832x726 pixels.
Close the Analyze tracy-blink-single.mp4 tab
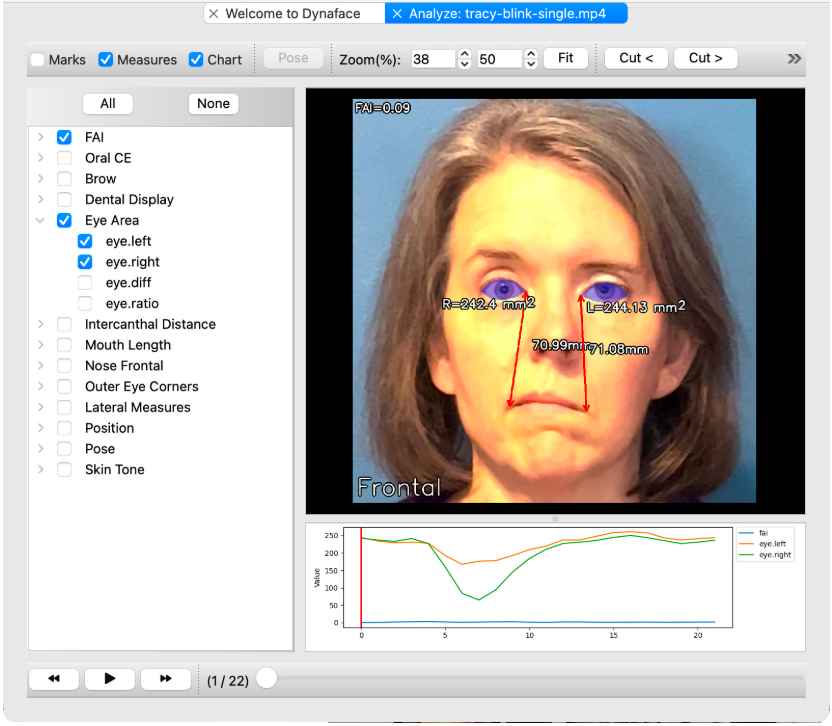397,14
